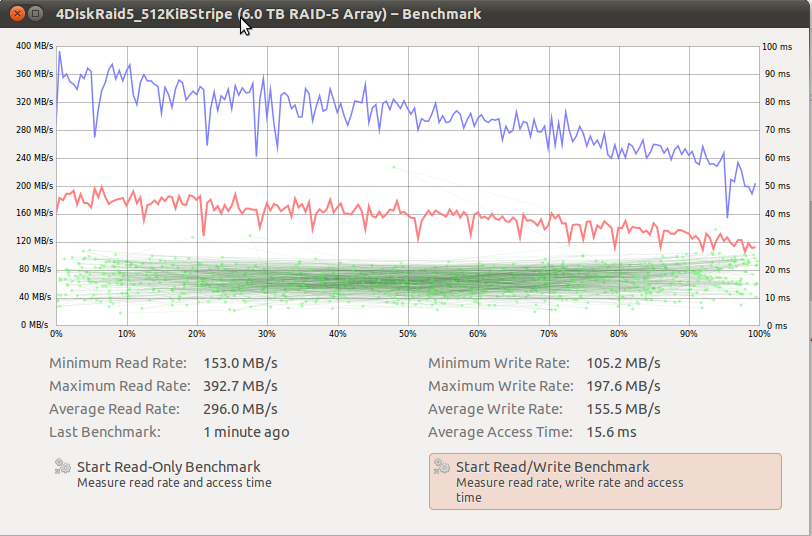Close the Benchmark window
The image size is (812, 536).
tap(17, 13)
